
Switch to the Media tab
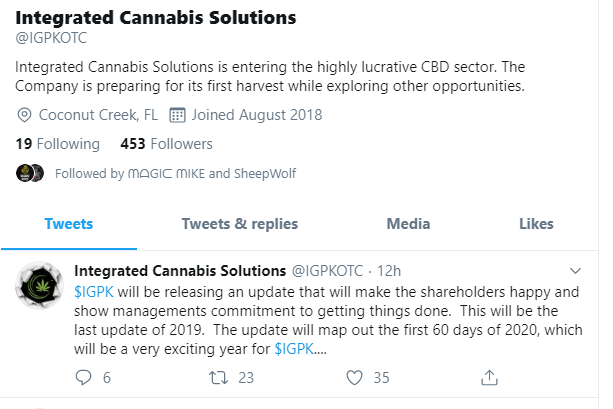pyautogui.click(x=408, y=224)
